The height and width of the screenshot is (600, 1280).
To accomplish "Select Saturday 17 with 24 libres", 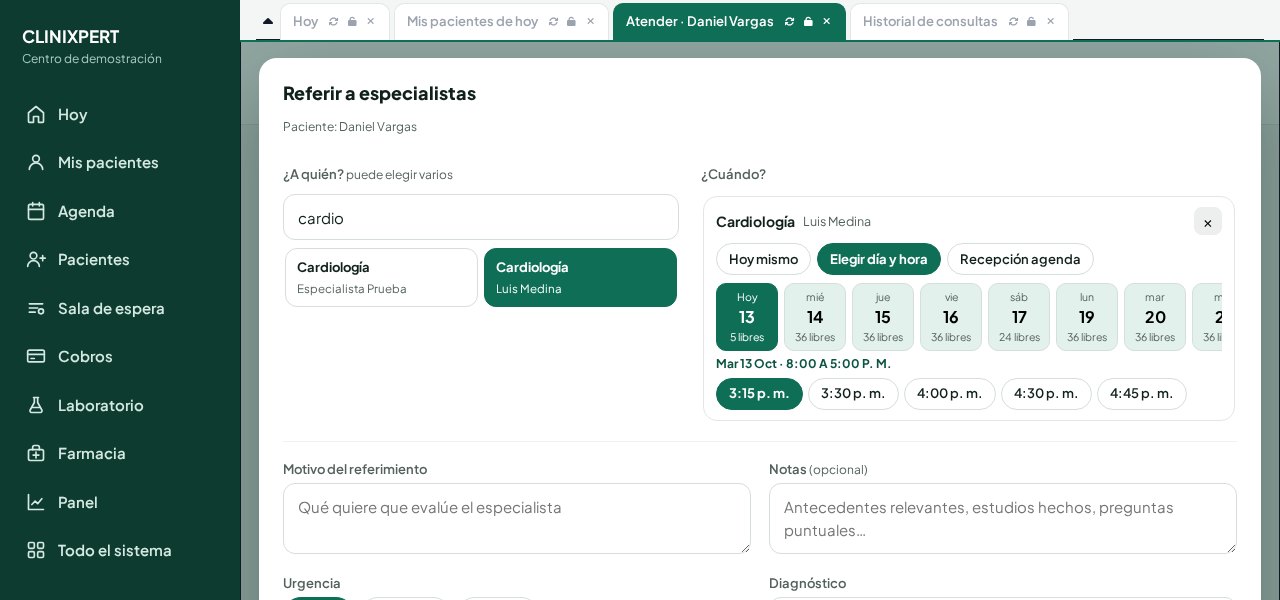I will [x=1019, y=317].
